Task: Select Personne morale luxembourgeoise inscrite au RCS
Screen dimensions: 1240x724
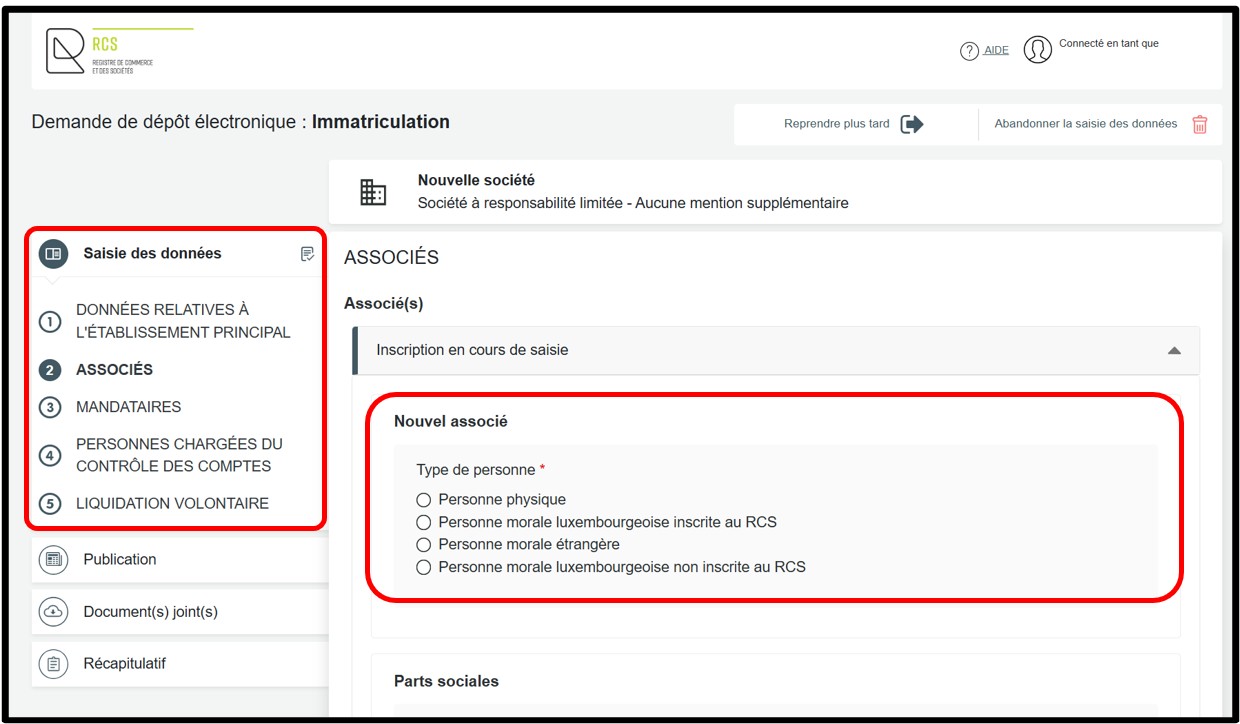Action: coord(424,522)
